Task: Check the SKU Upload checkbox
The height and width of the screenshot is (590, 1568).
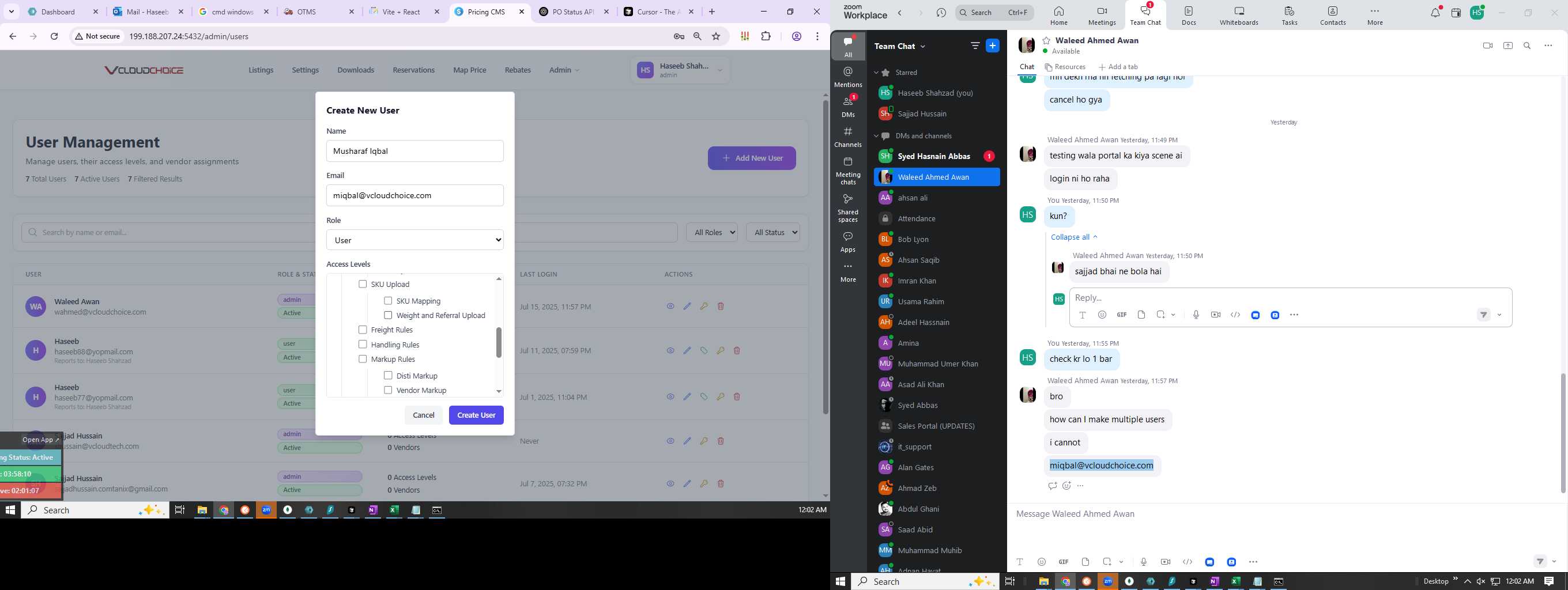Action: point(363,284)
